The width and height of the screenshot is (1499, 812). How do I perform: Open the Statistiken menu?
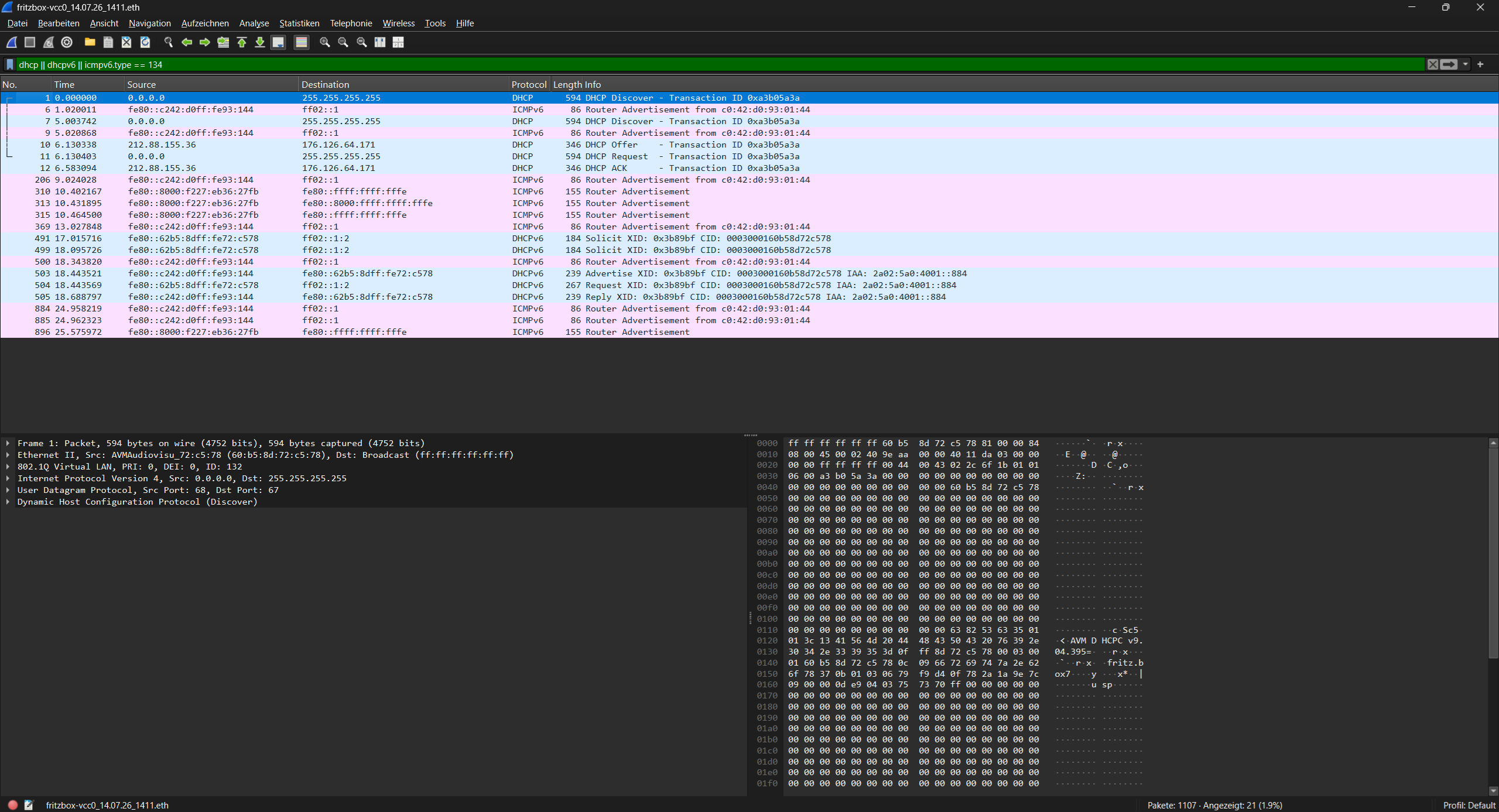(x=299, y=23)
